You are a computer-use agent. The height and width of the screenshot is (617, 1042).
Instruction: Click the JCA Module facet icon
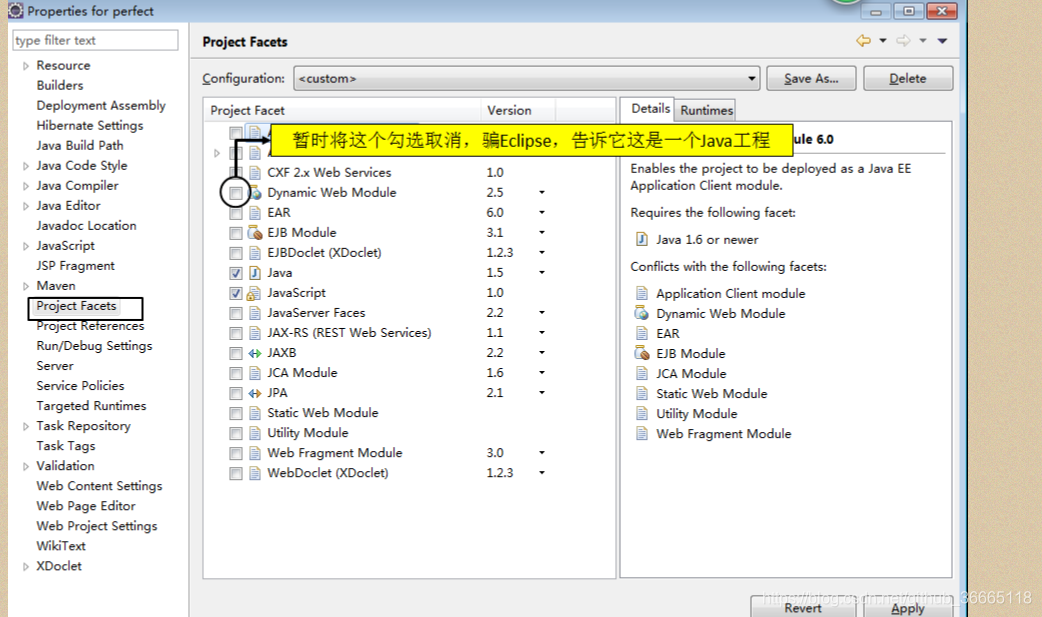[255, 373]
